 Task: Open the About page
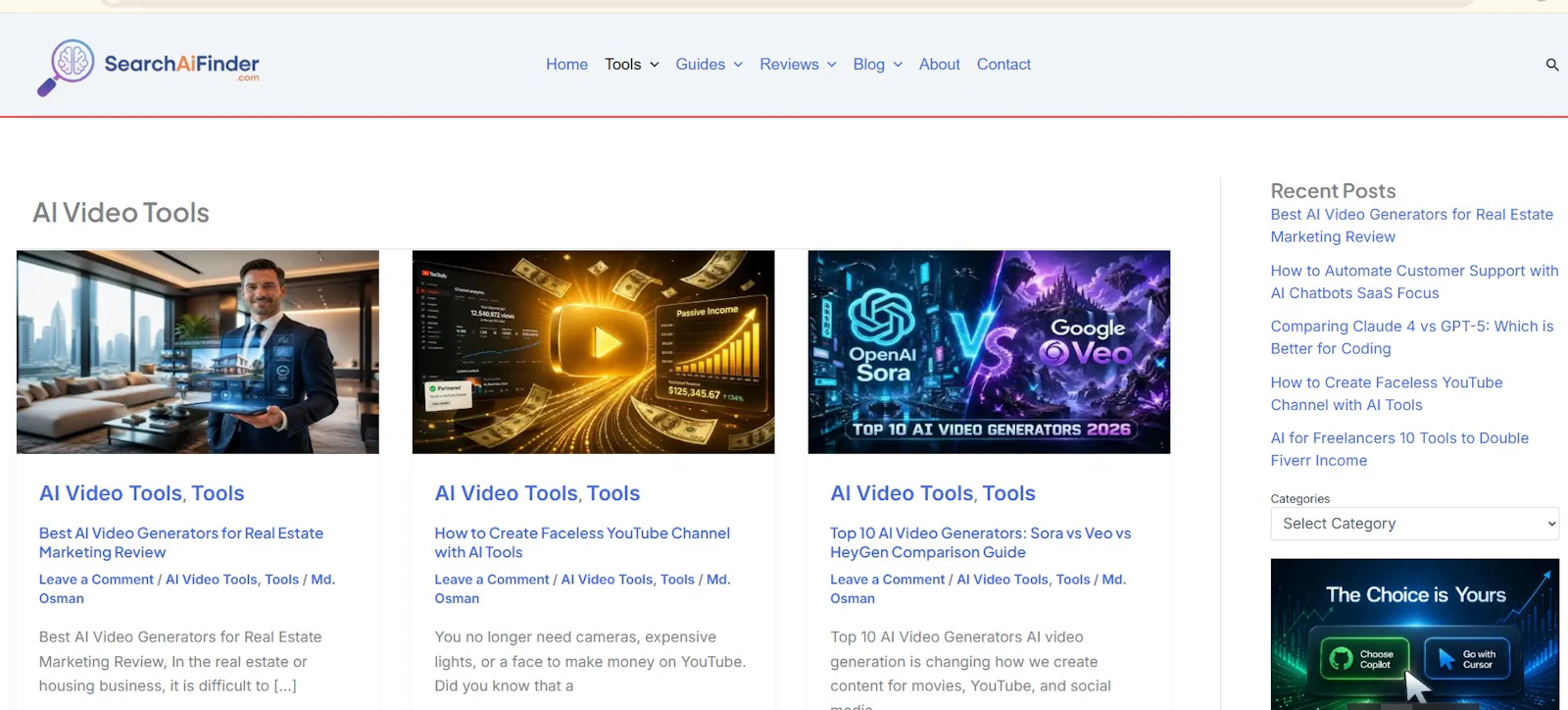click(x=940, y=65)
